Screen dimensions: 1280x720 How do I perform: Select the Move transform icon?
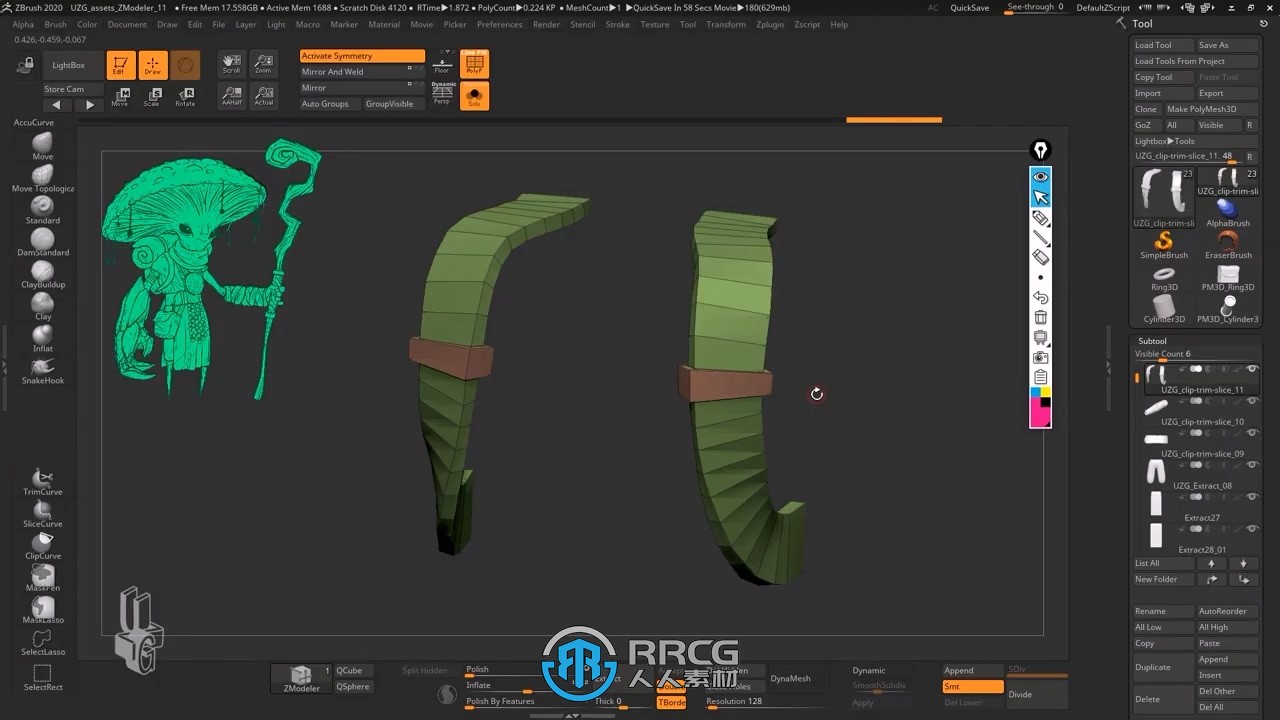tap(120, 96)
